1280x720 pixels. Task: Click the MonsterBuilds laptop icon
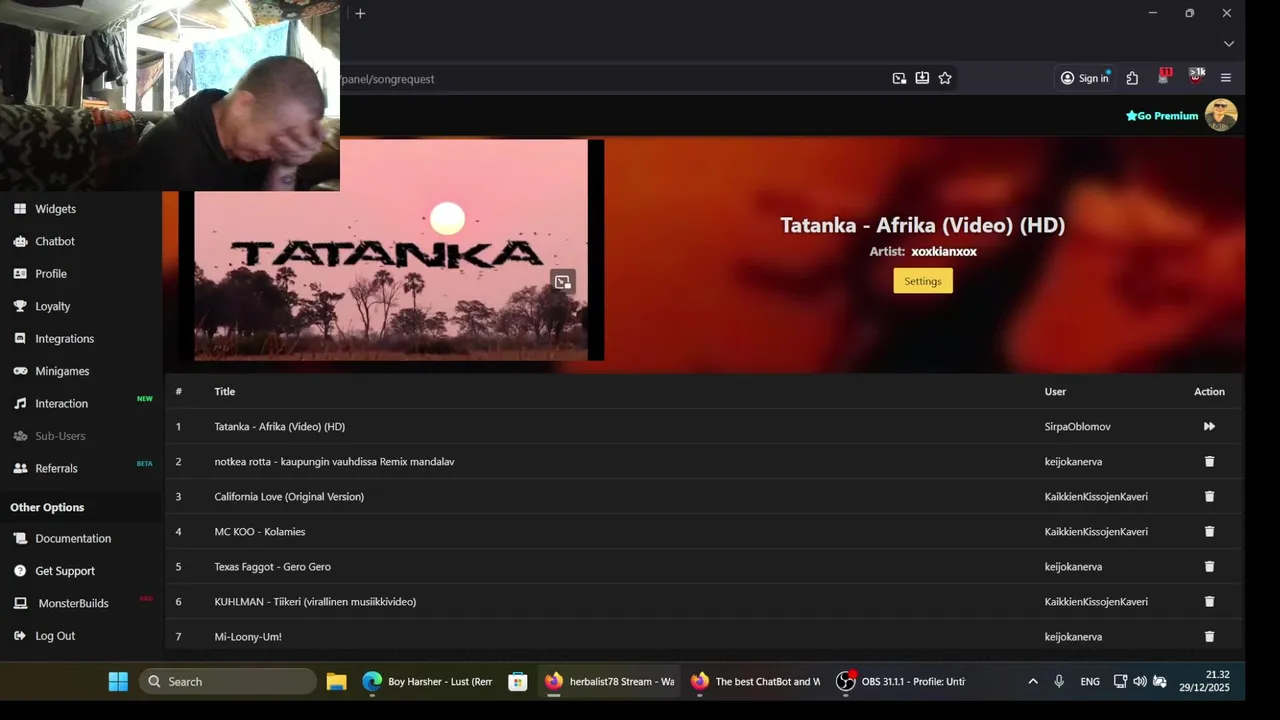tap(20, 603)
